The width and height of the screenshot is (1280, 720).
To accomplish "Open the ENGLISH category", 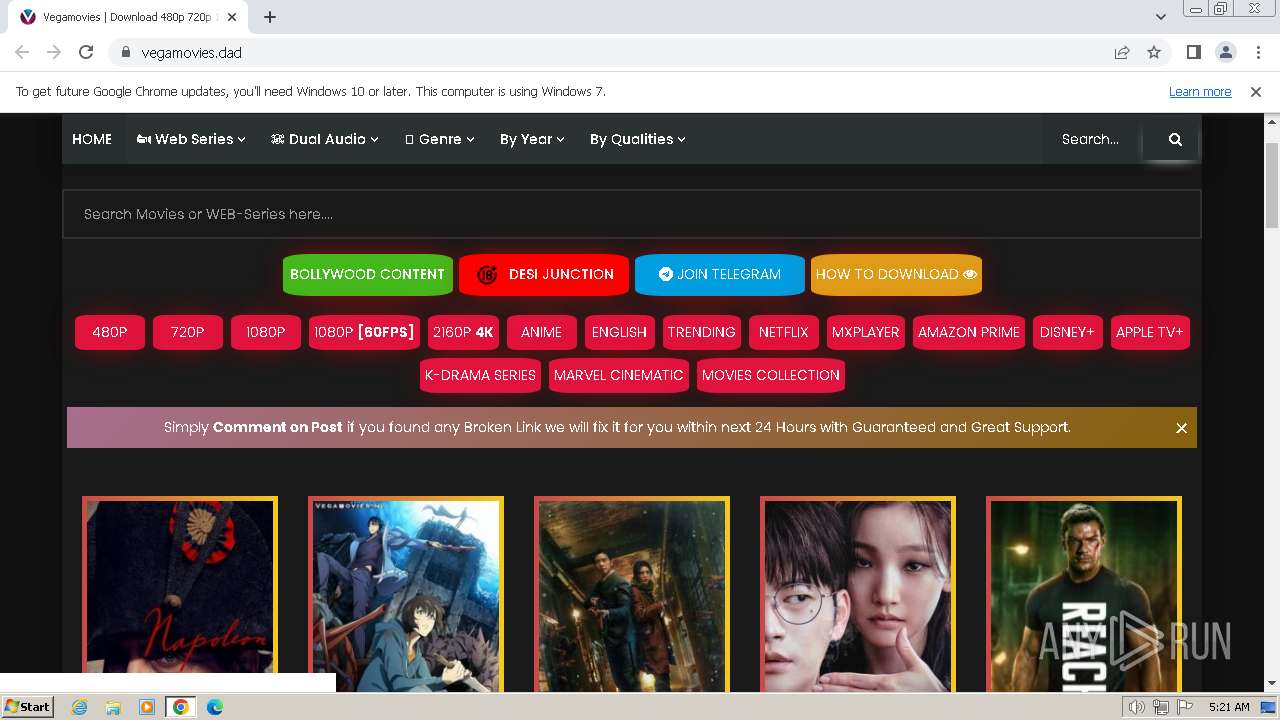I will [x=619, y=332].
